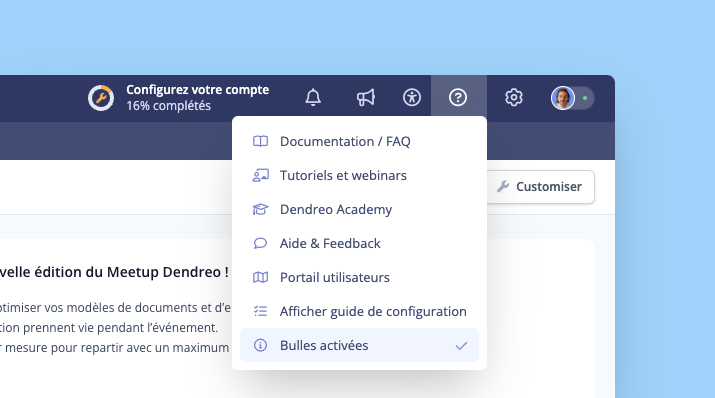This screenshot has width=715, height=398.
Task: Select Afficher guide de configuration
Action: (359, 311)
